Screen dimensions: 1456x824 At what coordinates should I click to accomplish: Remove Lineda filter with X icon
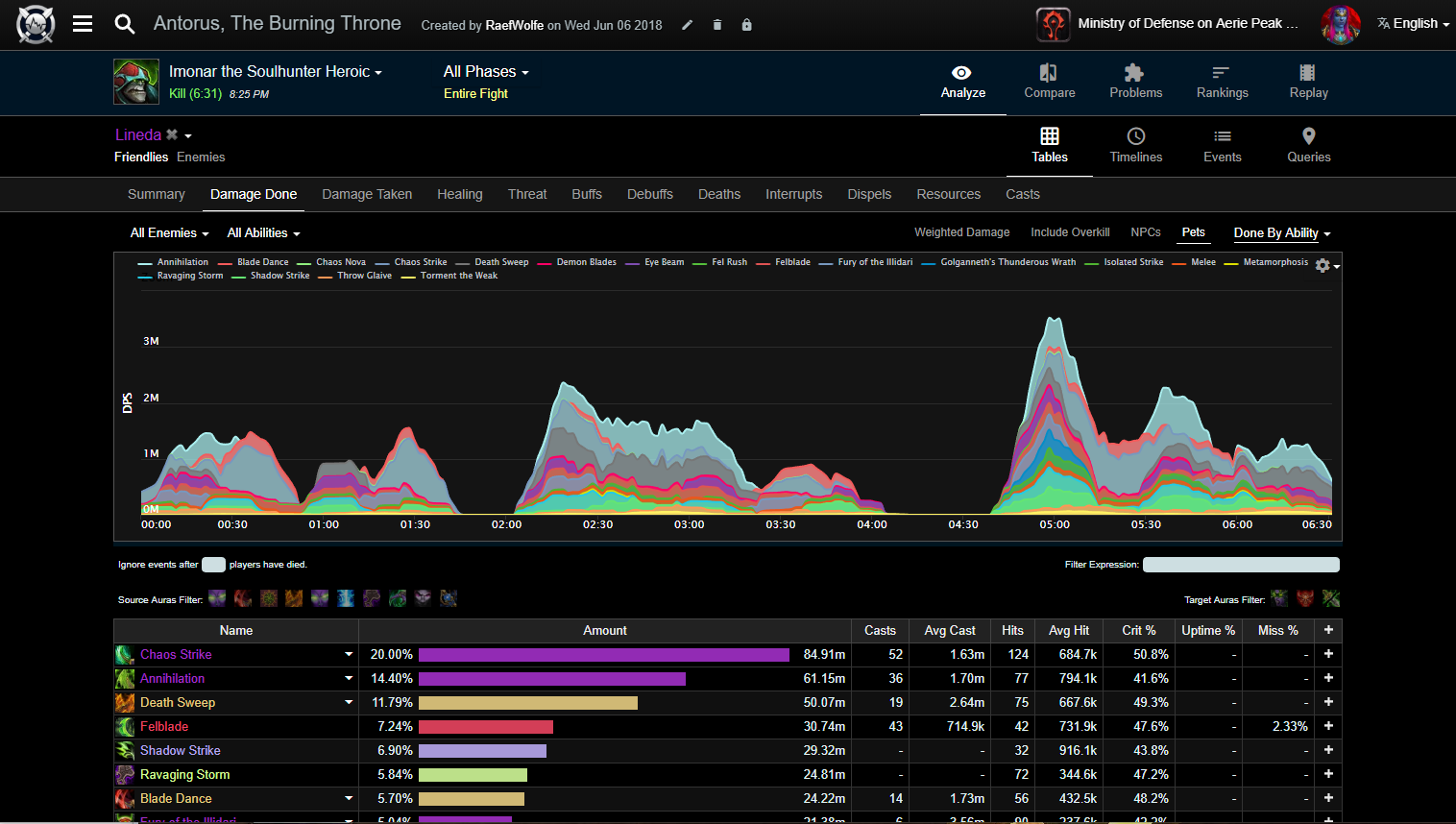(x=172, y=135)
